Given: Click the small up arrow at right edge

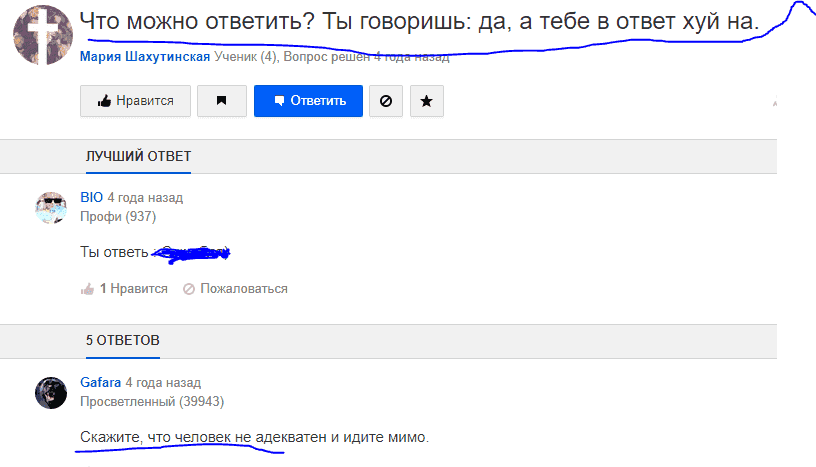Looking at the screenshot, I should point(774,103).
